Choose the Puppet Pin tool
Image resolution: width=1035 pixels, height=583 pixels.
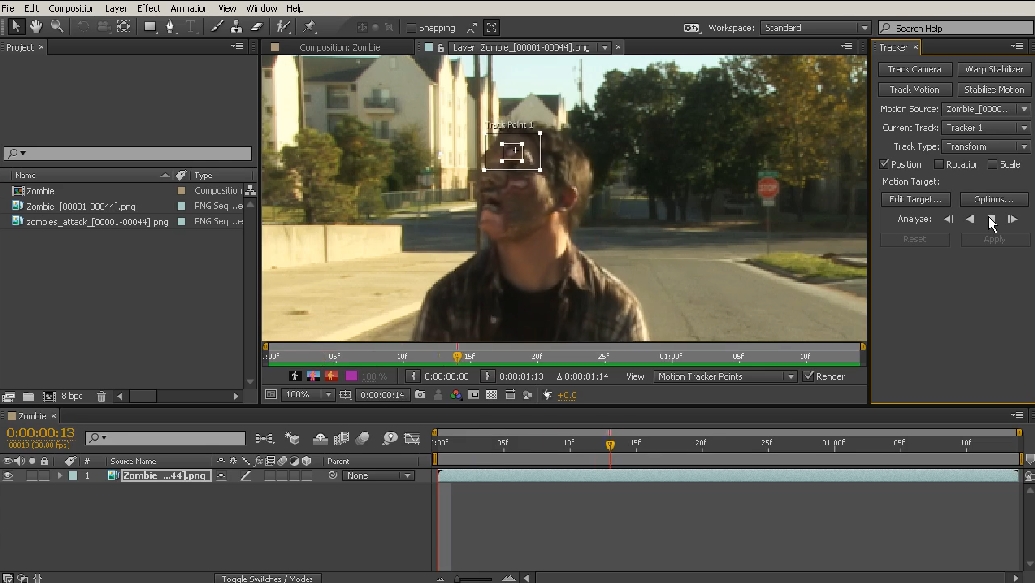click(310, 27)
